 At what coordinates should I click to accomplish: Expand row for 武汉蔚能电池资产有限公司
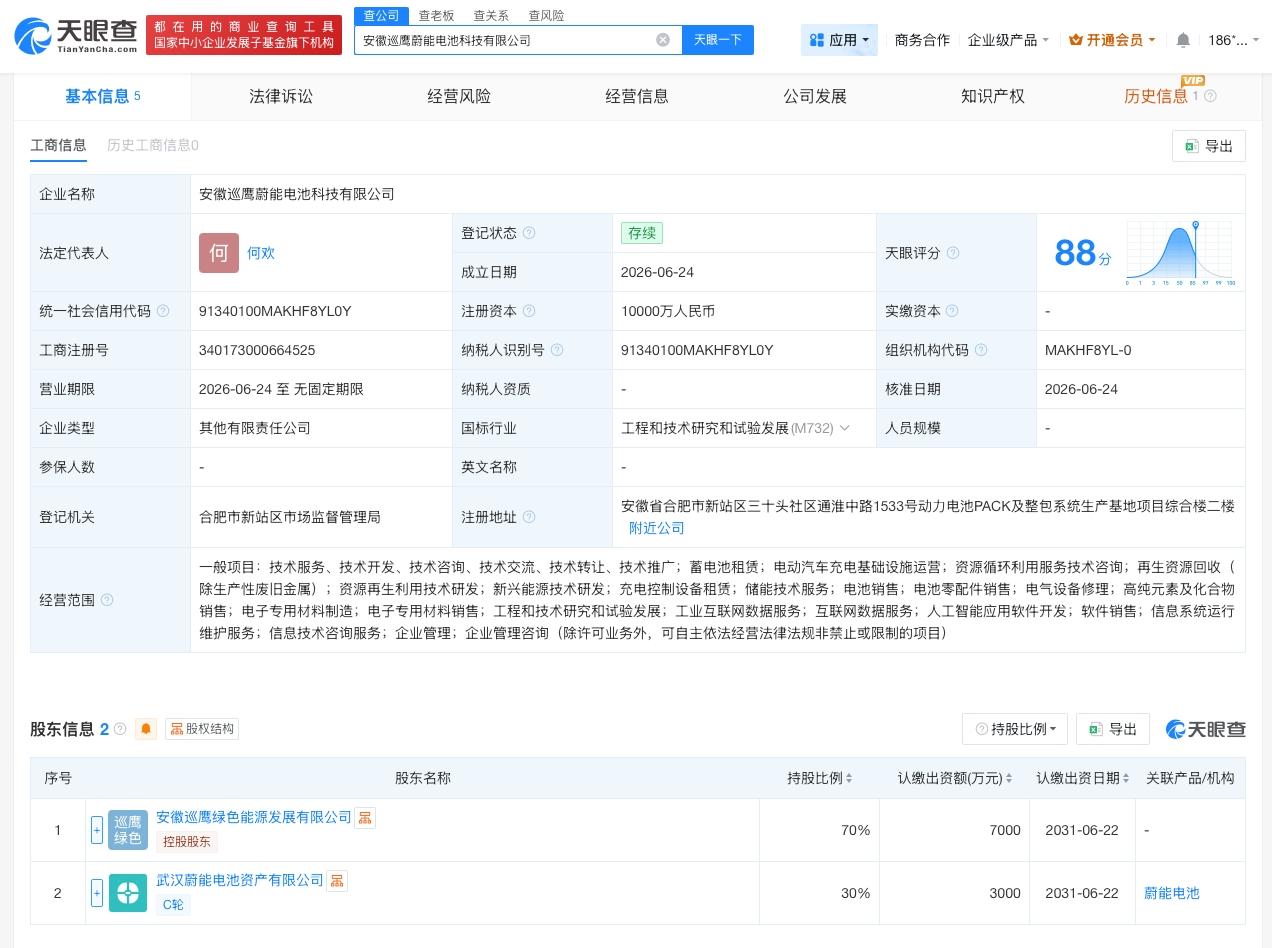(97, 893)
